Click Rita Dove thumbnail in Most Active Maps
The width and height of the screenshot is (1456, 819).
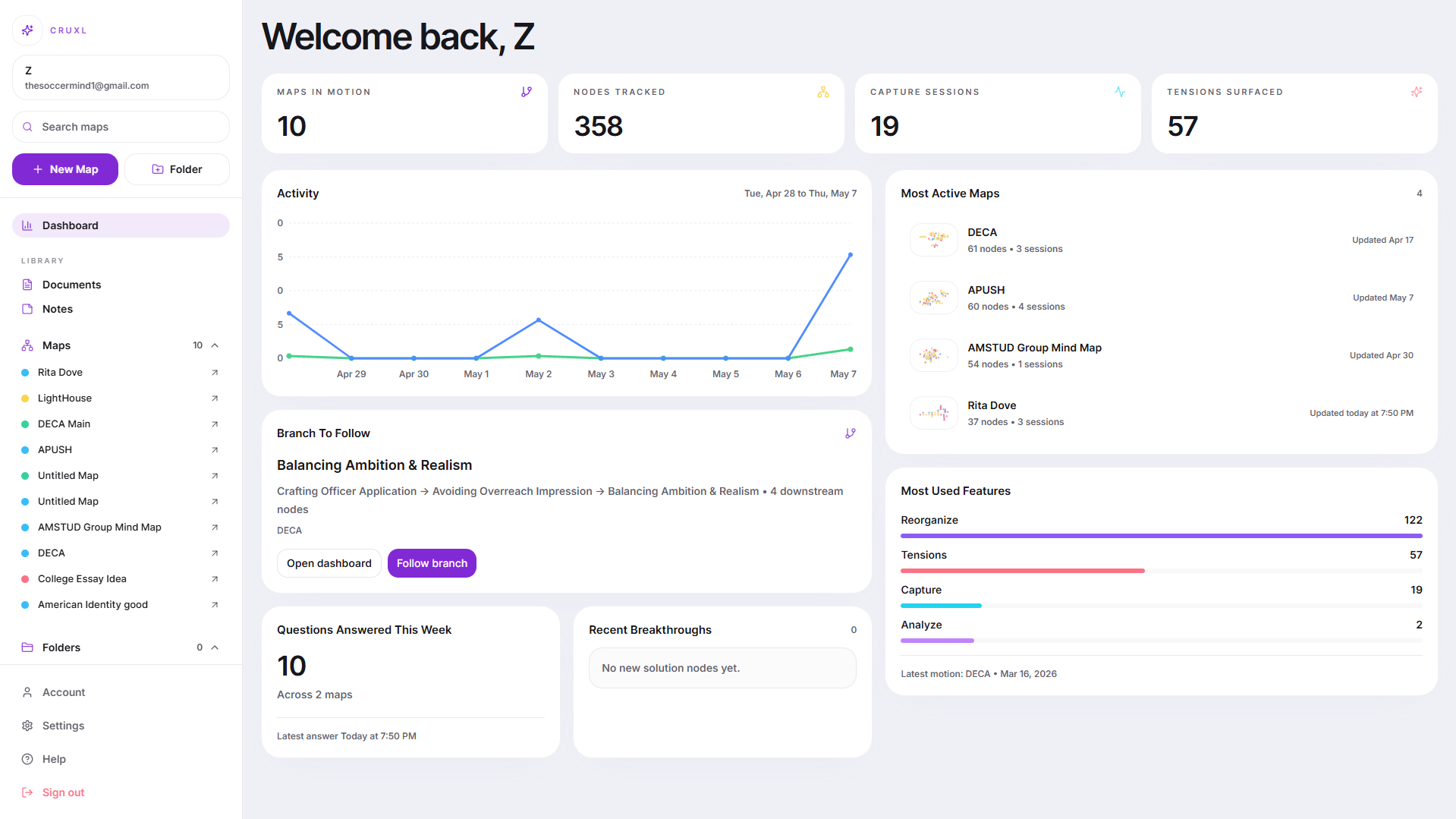(933, 413)
